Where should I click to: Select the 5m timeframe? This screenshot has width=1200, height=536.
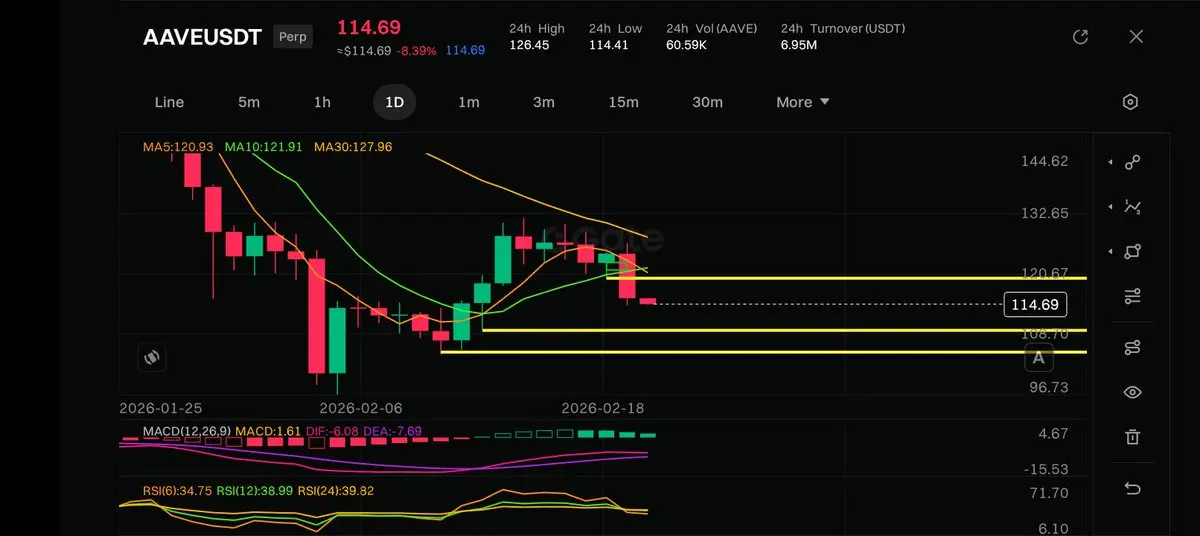tap(249, 102)
